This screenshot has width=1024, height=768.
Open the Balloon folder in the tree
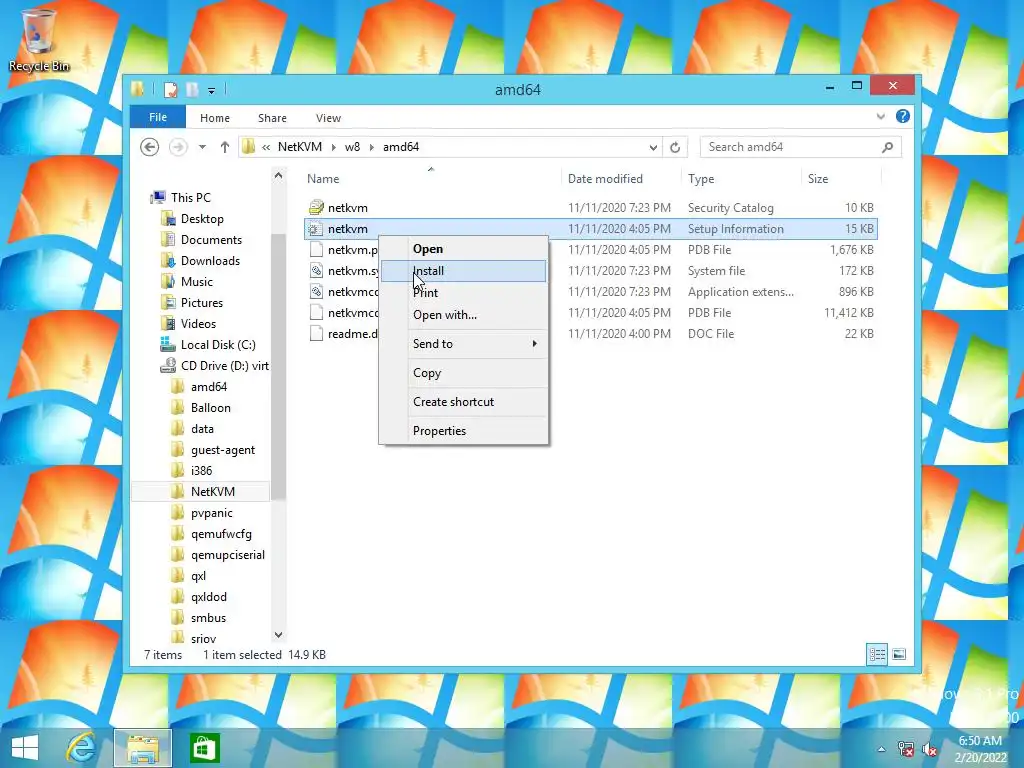[x=210, y=408]
